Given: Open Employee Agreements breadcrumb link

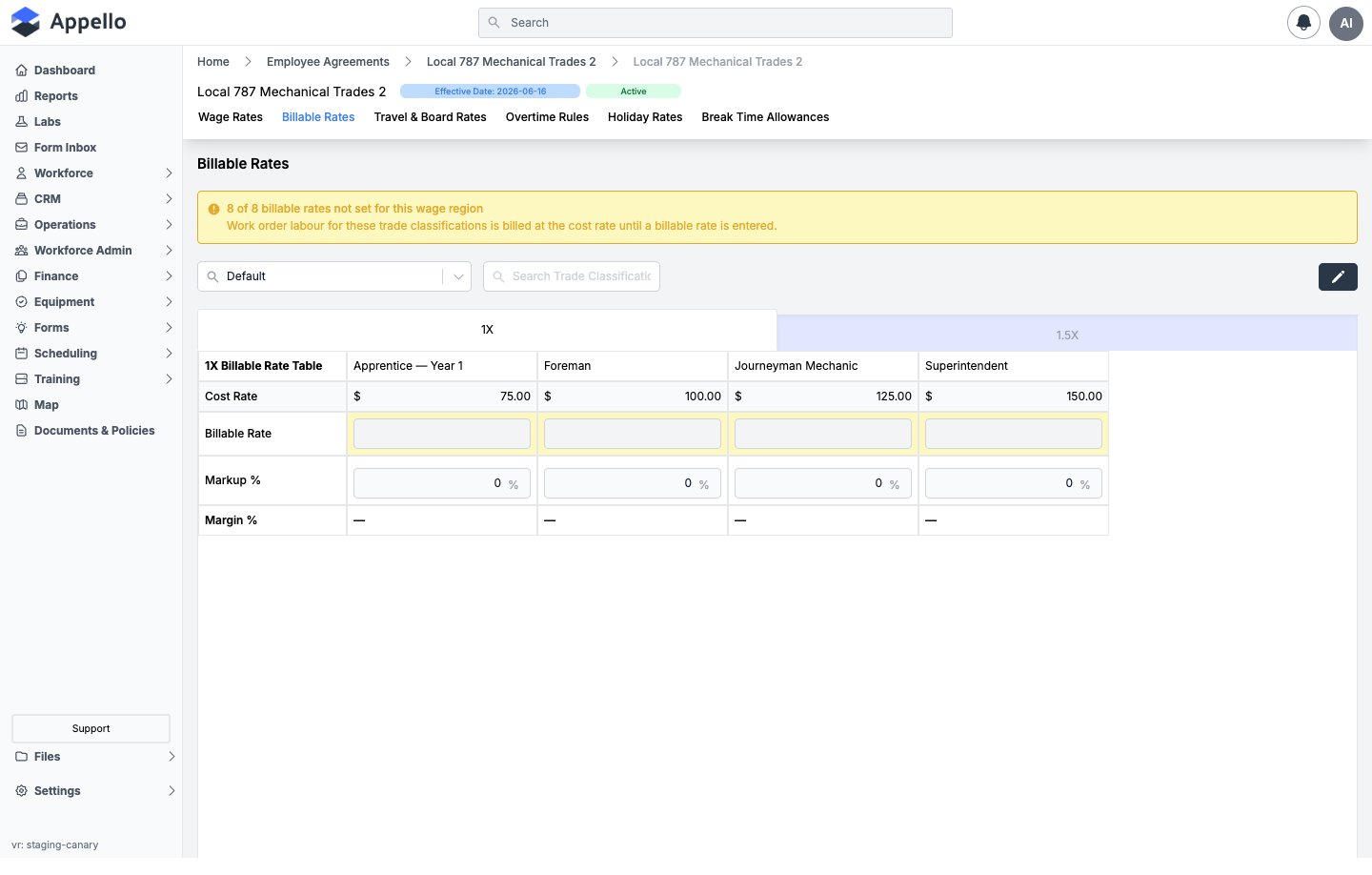Looking at the screenshot, I should point(328,62).
